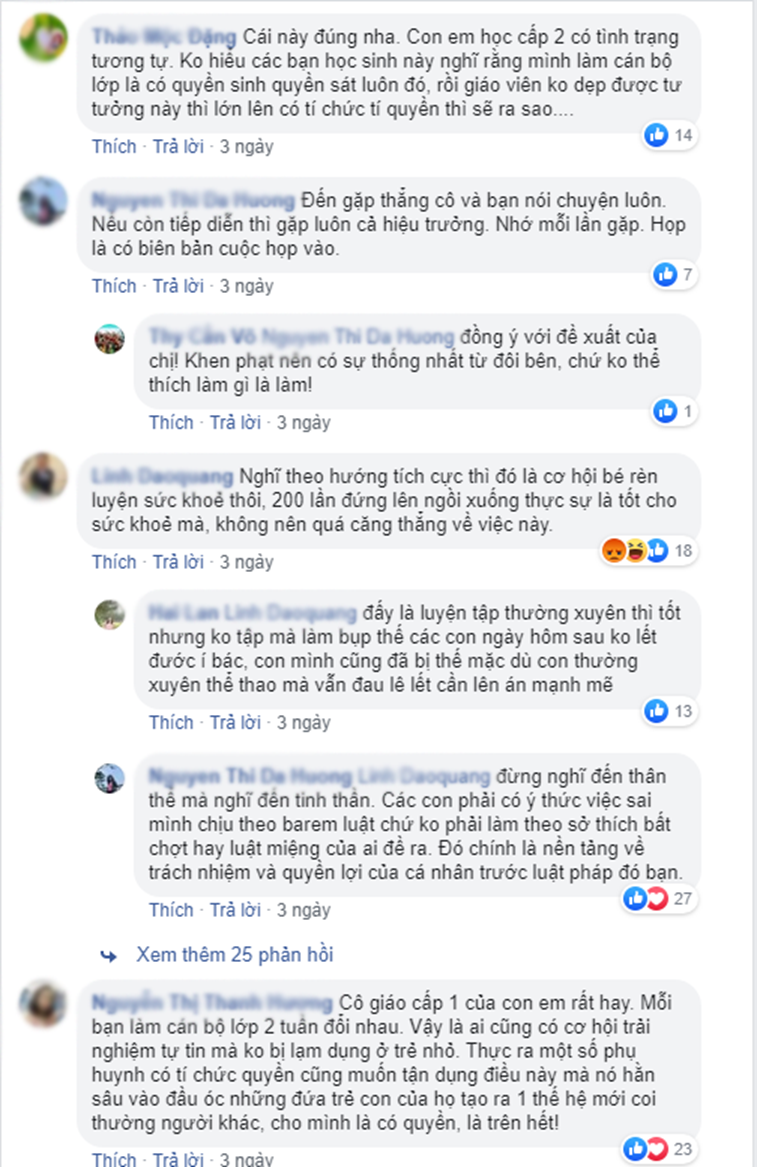Open avatar beside the cô giáo cấp 1 comment
757x1167 pixels.
pos(44,1004)
